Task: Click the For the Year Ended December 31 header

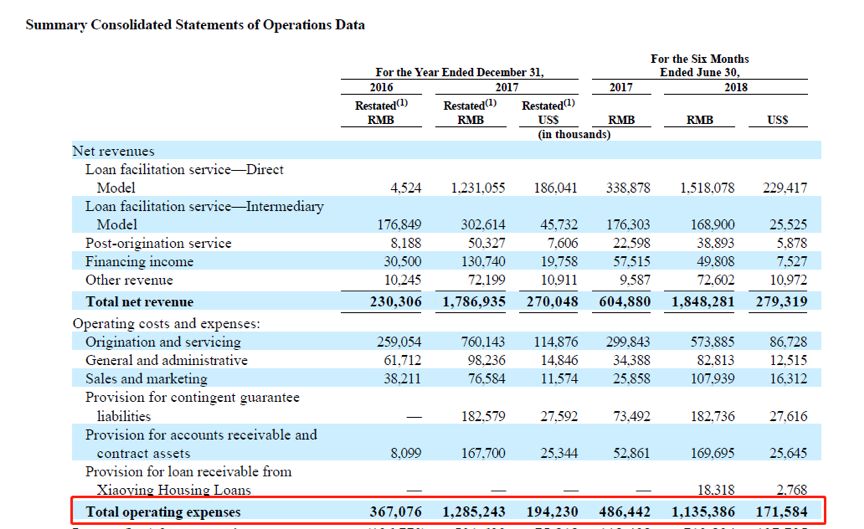Action: coord(460,72)
